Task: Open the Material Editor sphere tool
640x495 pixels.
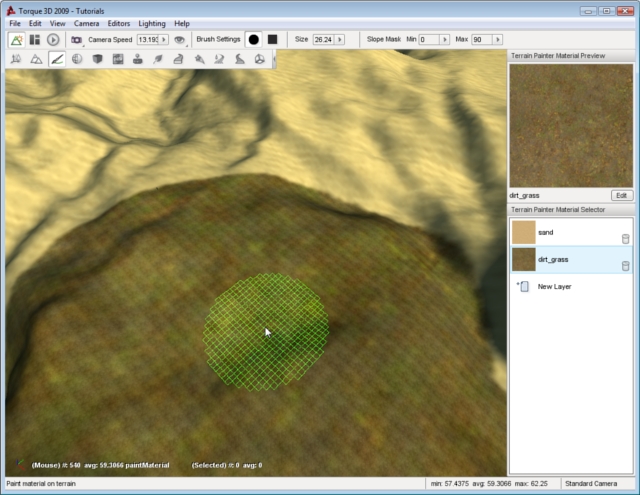Action: 77,59
